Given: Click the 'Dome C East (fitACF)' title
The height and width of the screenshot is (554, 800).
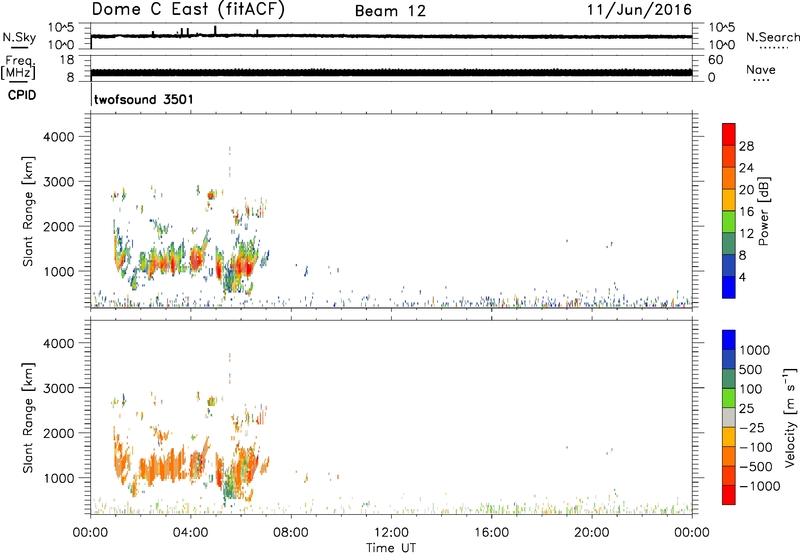Looking at the screenshot, I should coord(188,10).
